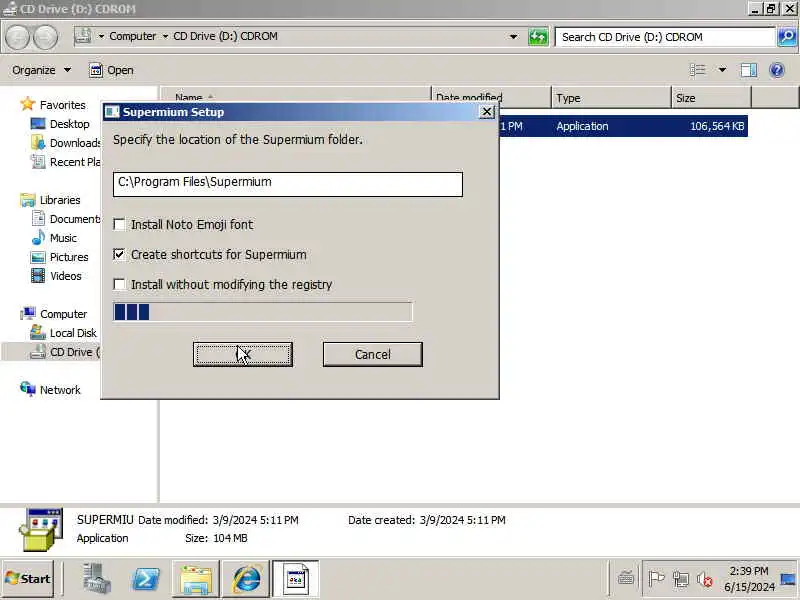Click the Action Center flag tray icon

(656, 579)
